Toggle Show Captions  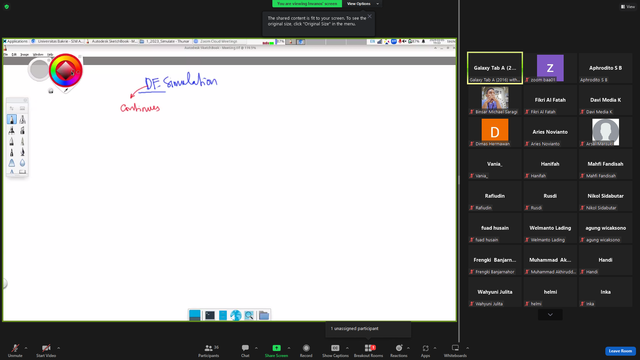[335, 350]
